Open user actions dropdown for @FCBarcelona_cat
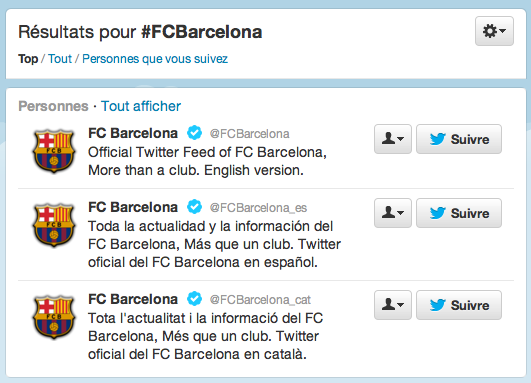The image size is (531, 383). [x=393, y=305]
